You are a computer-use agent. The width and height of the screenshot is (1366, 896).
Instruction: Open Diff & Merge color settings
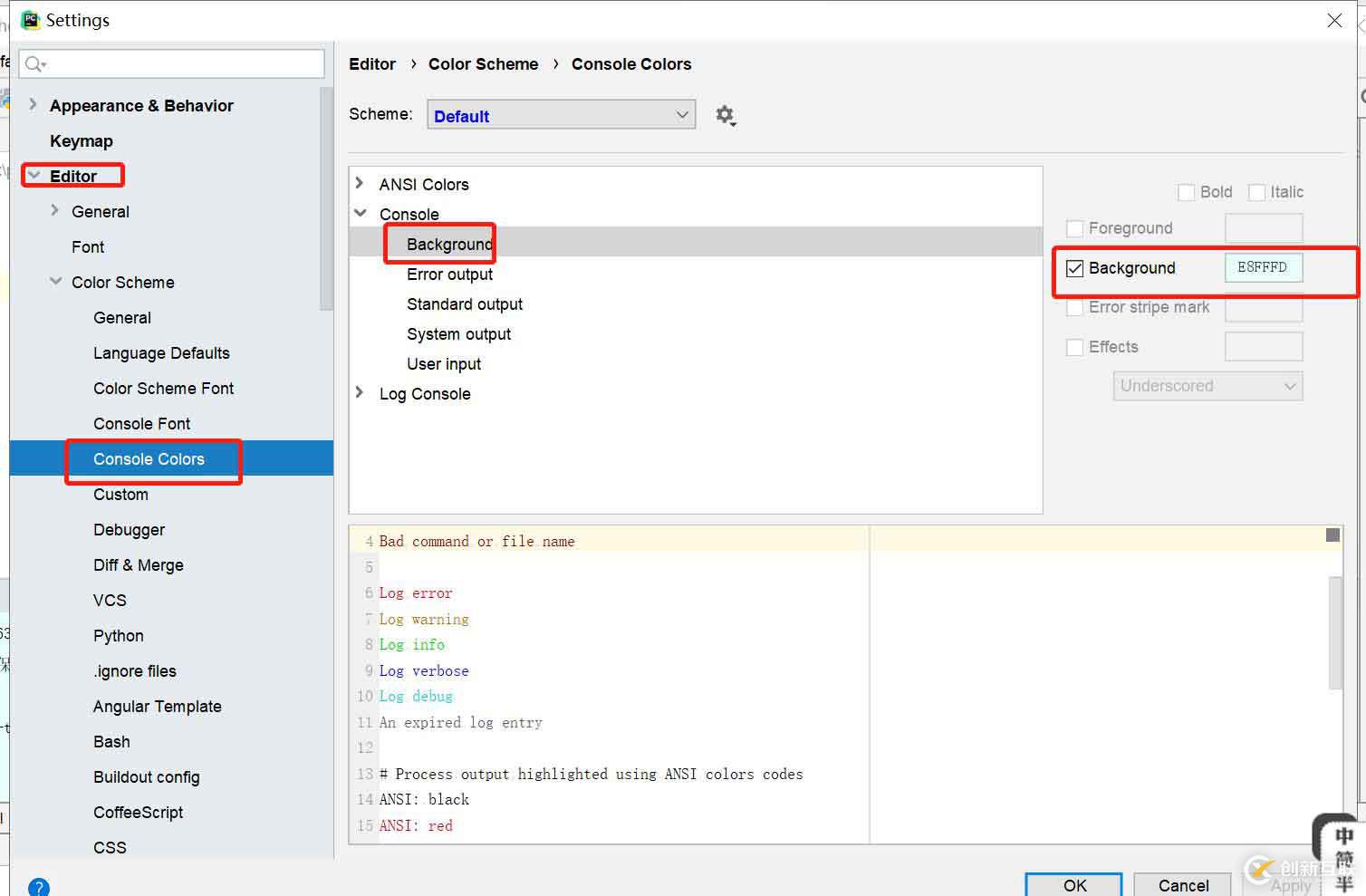(x=138, y=564)
